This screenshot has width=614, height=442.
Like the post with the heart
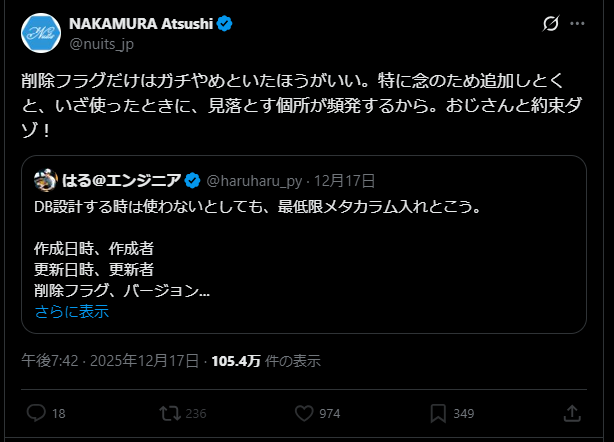pyautogui.click(x=305, y=413)
